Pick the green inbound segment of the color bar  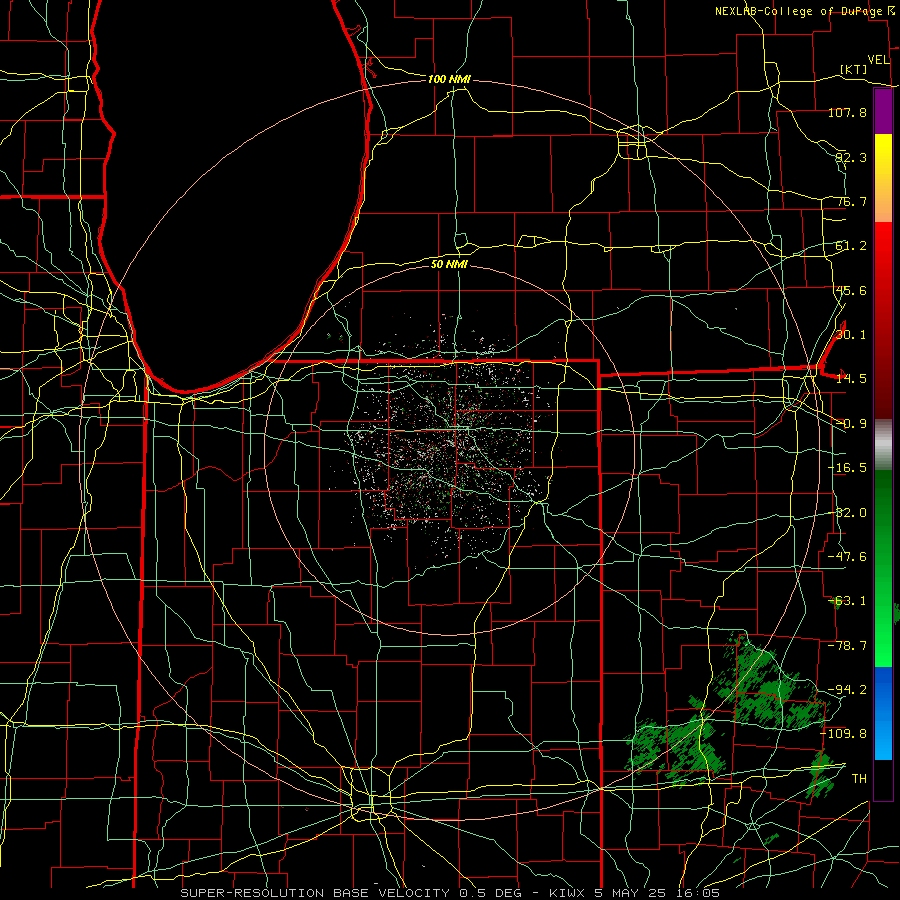coord(883,568)
